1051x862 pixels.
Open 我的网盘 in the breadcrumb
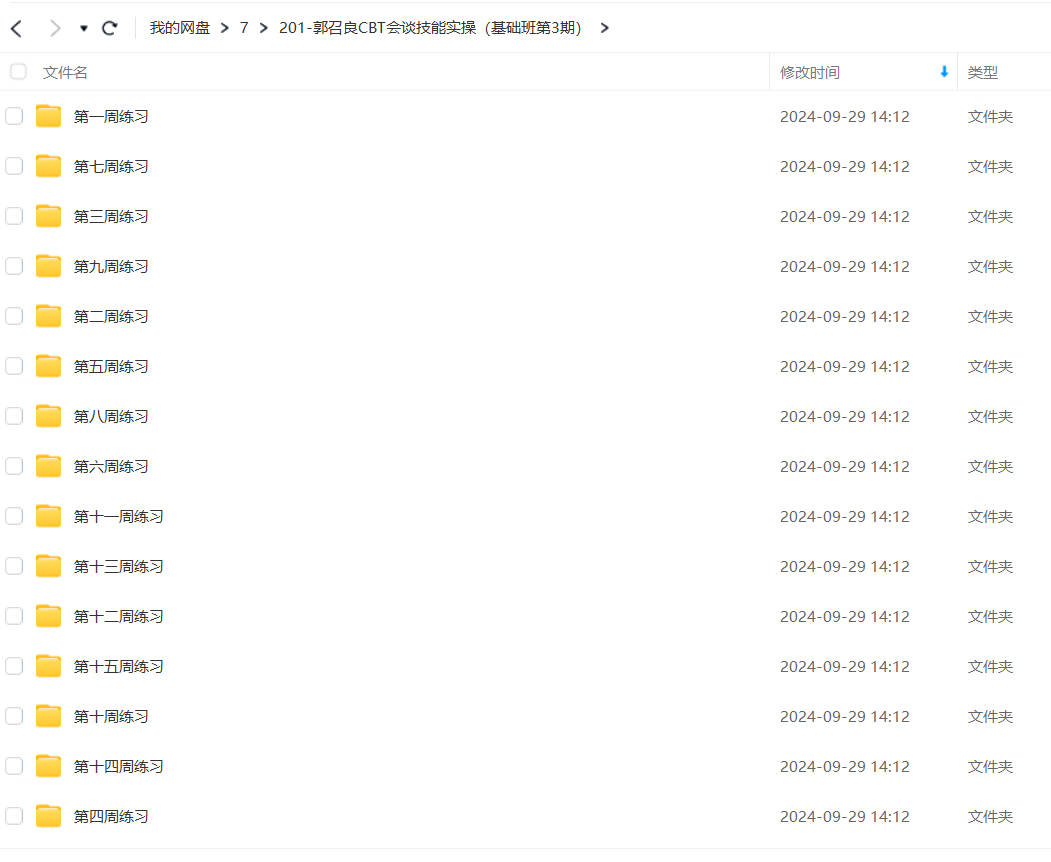click(x=180, y=27)
